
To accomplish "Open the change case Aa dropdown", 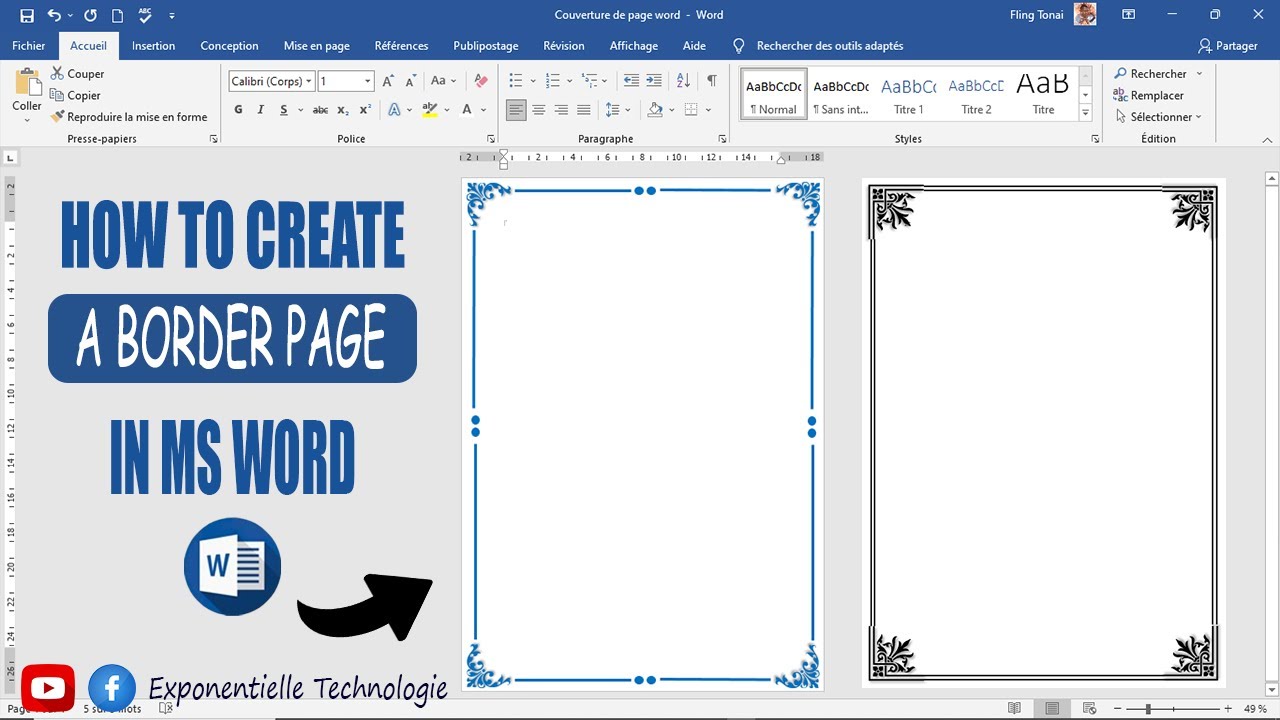I will 442,81.
